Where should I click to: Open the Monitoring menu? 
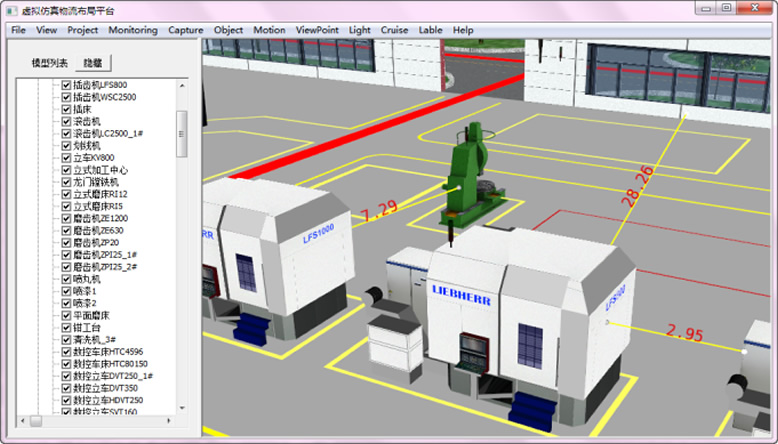pos(133,30)
